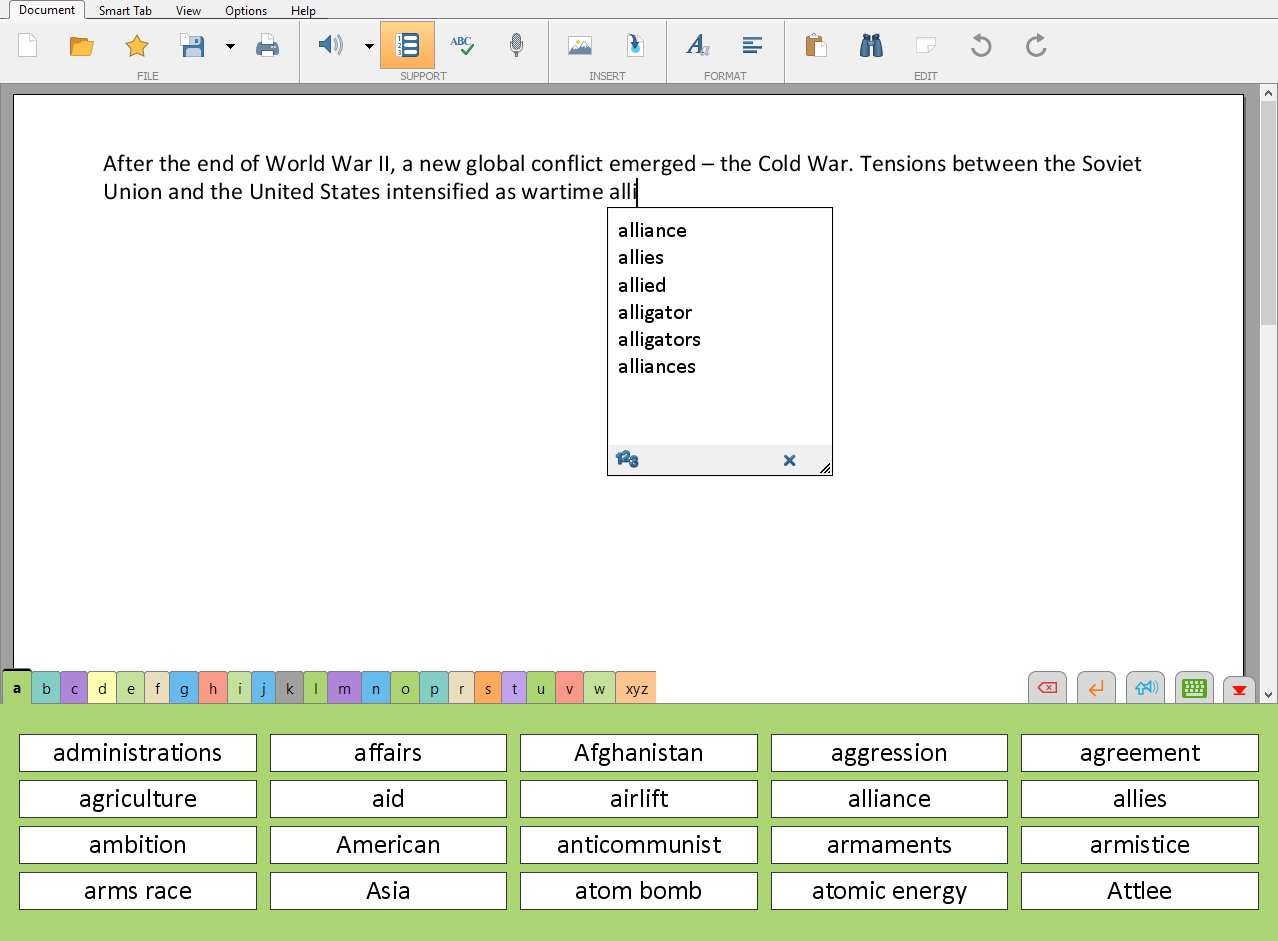This screenshot has height=941, width=1278.
Task: Click the scrollbar up arrow
Action: pyautogui.click(x=1269, y=92)
